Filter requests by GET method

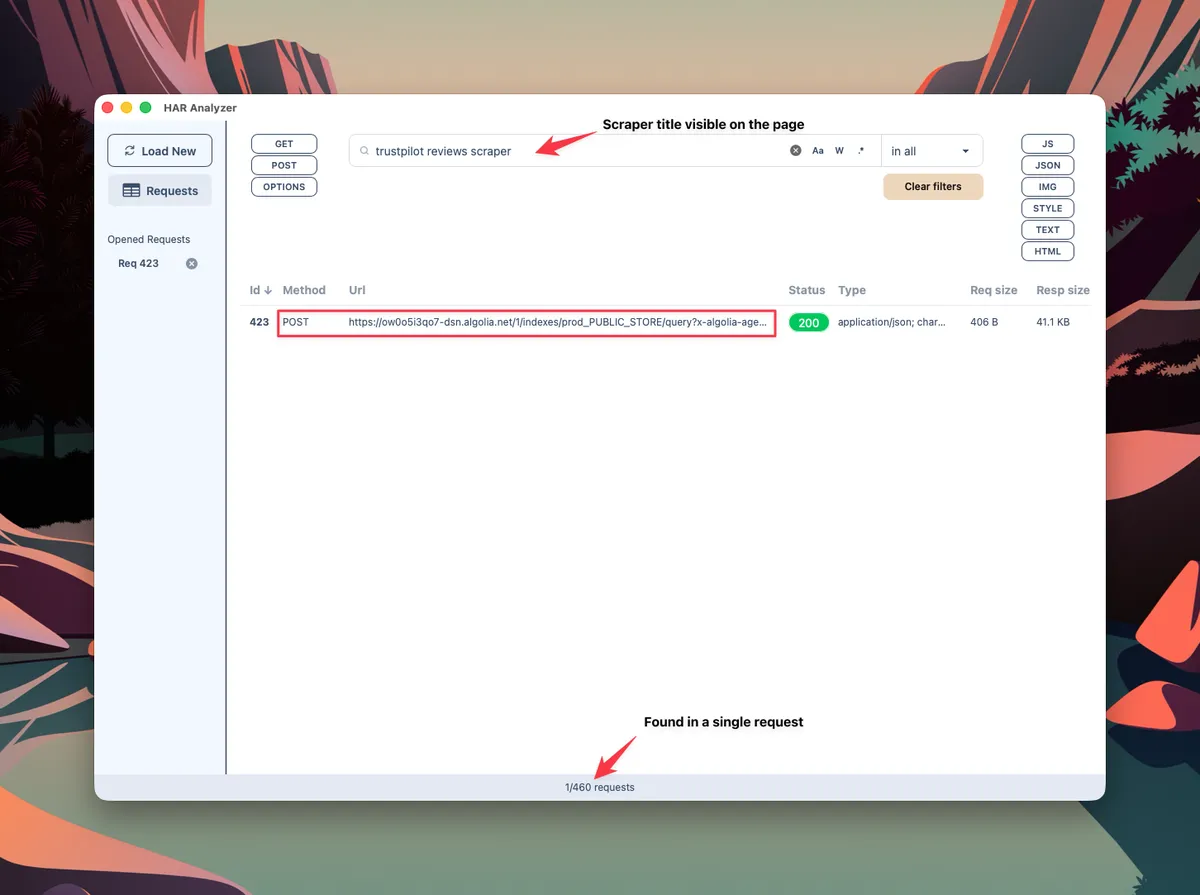[x=284, y=144]
